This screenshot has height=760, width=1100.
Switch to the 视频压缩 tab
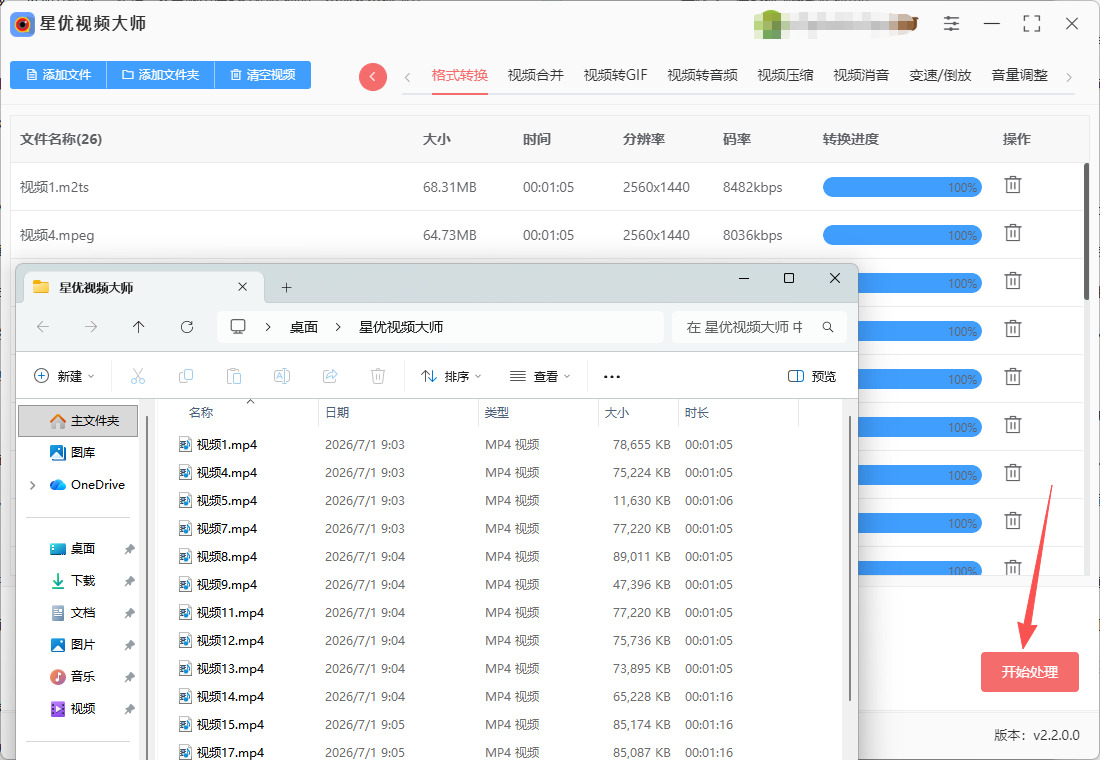[785, 75]
